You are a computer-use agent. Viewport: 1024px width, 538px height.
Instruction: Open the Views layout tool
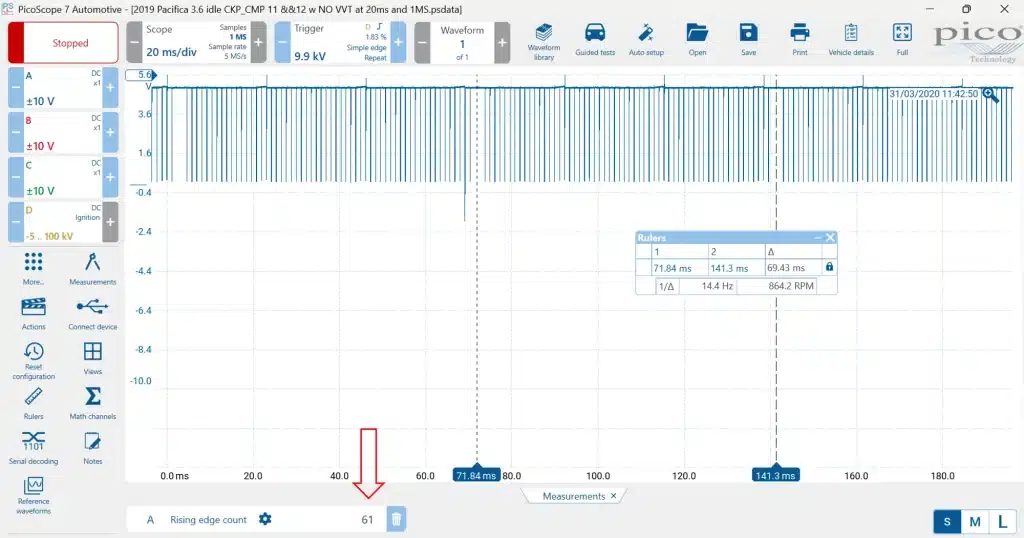[93, 358]
